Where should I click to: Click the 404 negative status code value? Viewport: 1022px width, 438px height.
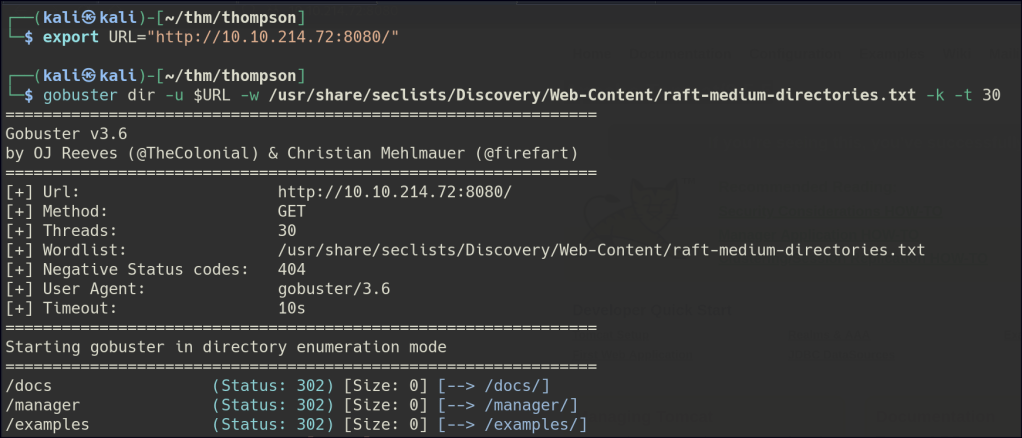[x=292, y=269]
